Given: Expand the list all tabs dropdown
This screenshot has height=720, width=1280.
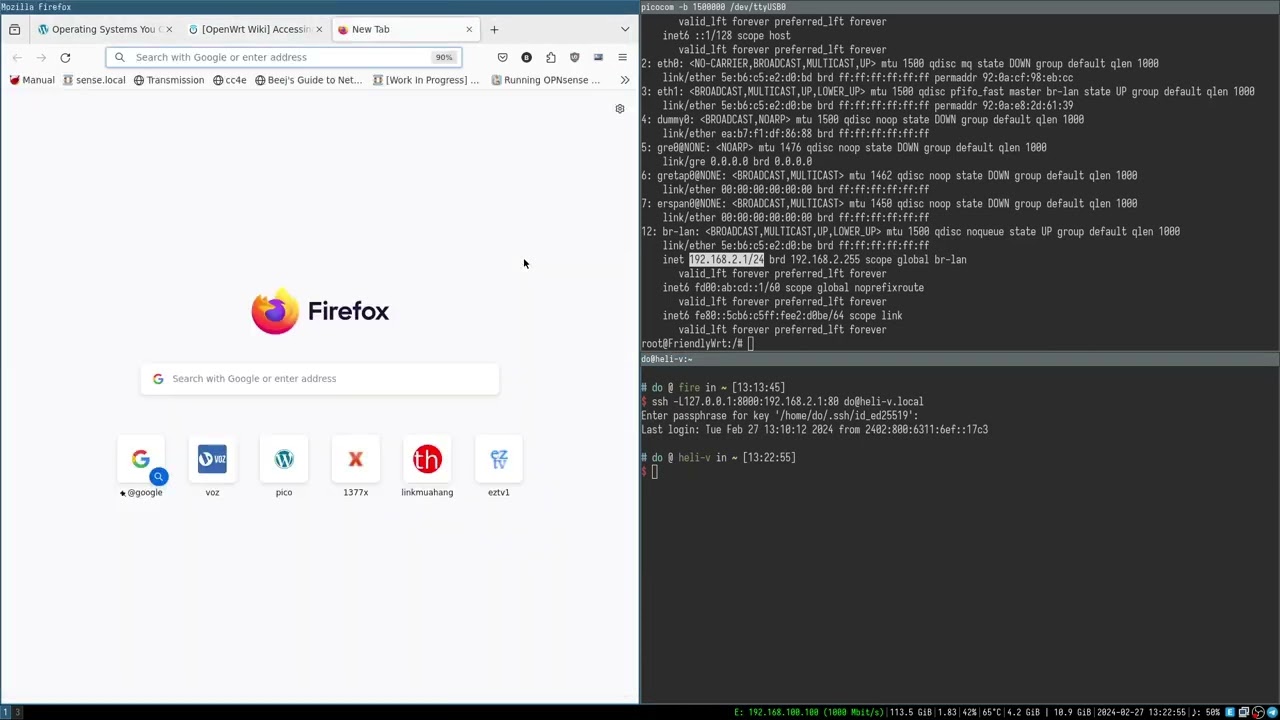Looking at the screenshot, I should coord(625,29).
